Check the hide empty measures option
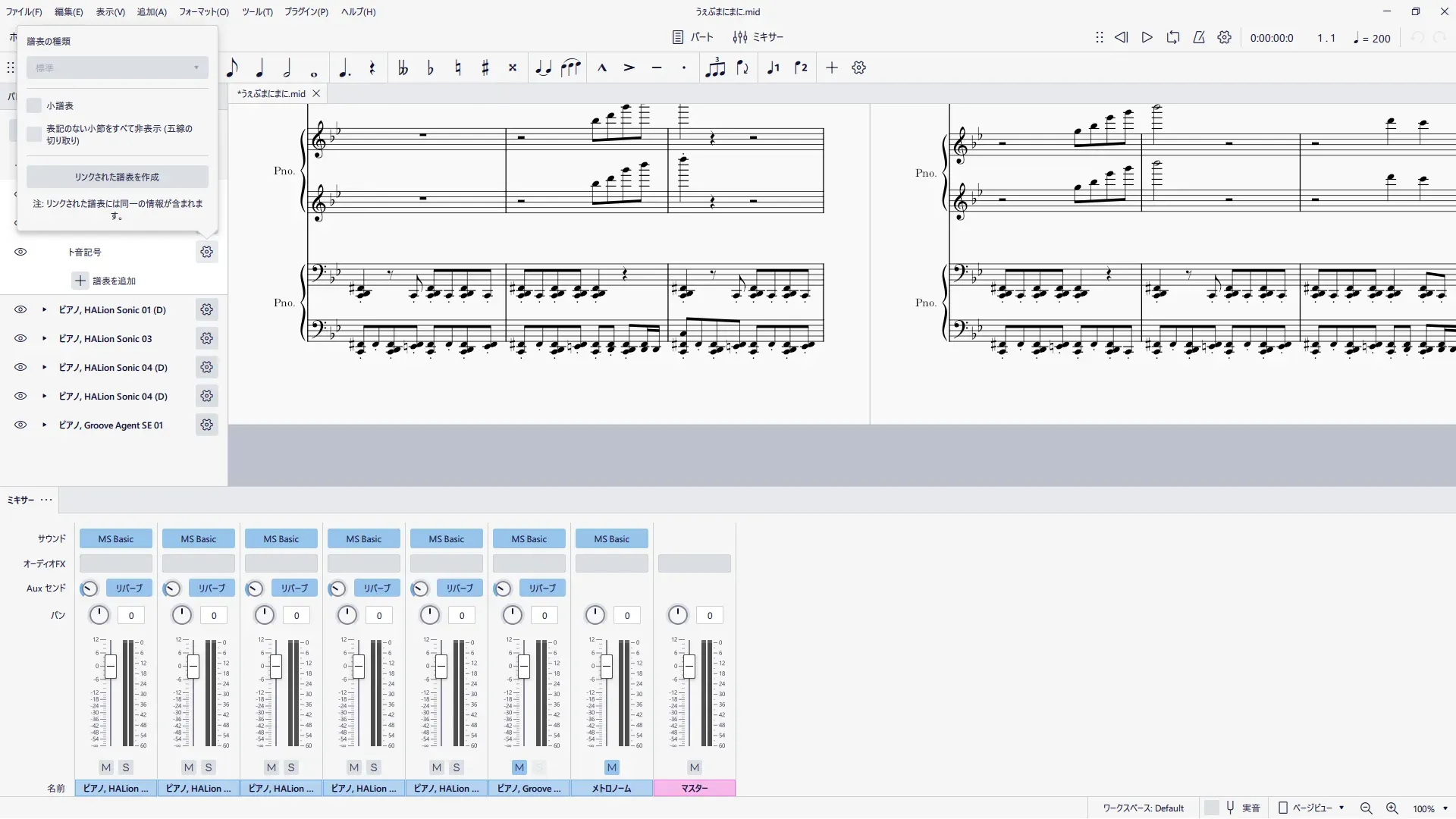The height and width of the screenshot is (819, 1456). [34, 134]
